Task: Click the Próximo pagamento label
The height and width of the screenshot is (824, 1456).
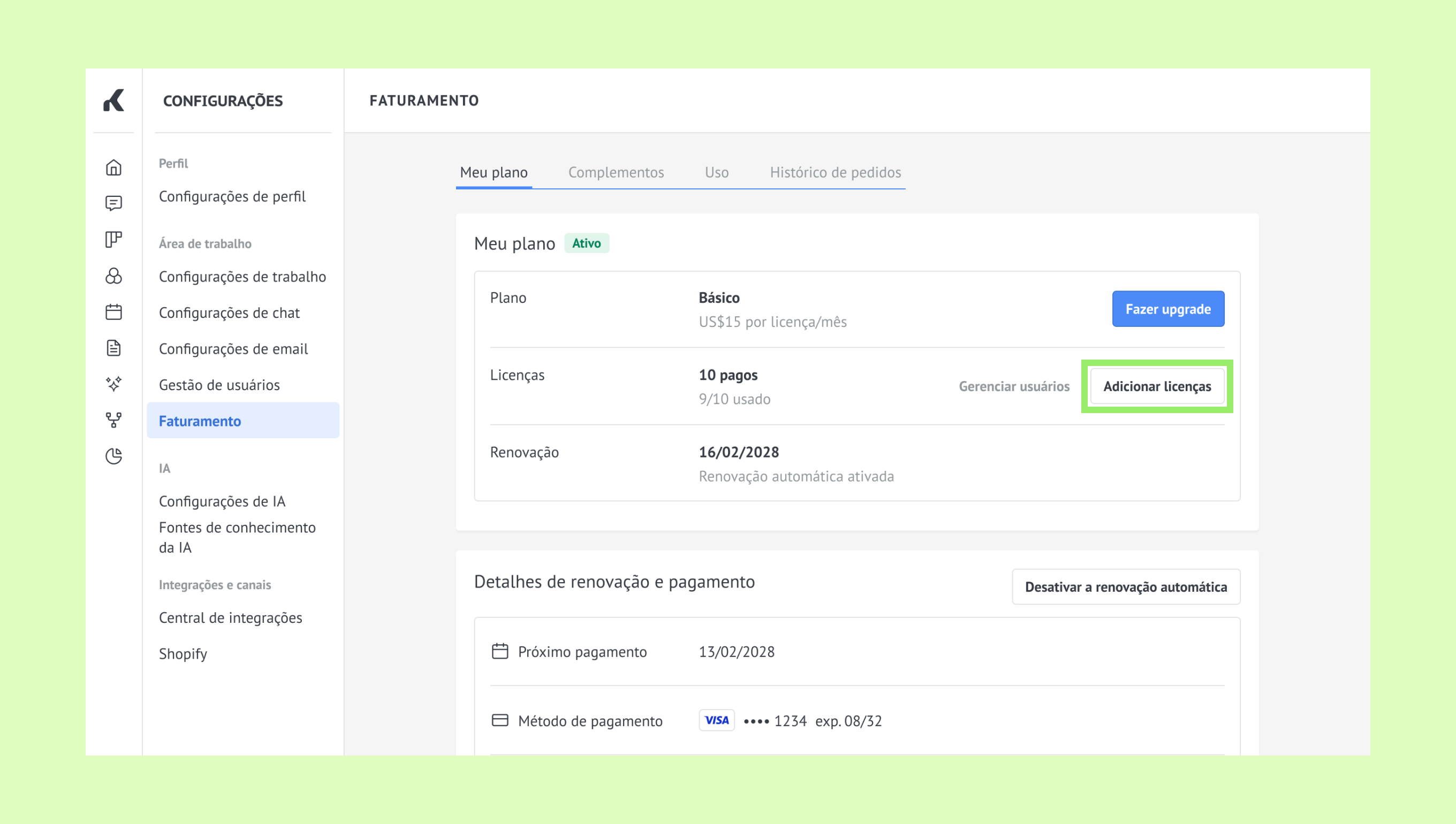Action: [582, 652]
